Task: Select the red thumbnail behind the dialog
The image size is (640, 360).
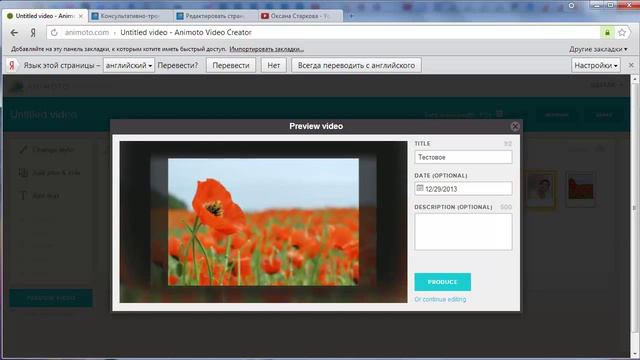Action: tap(580, 189)
